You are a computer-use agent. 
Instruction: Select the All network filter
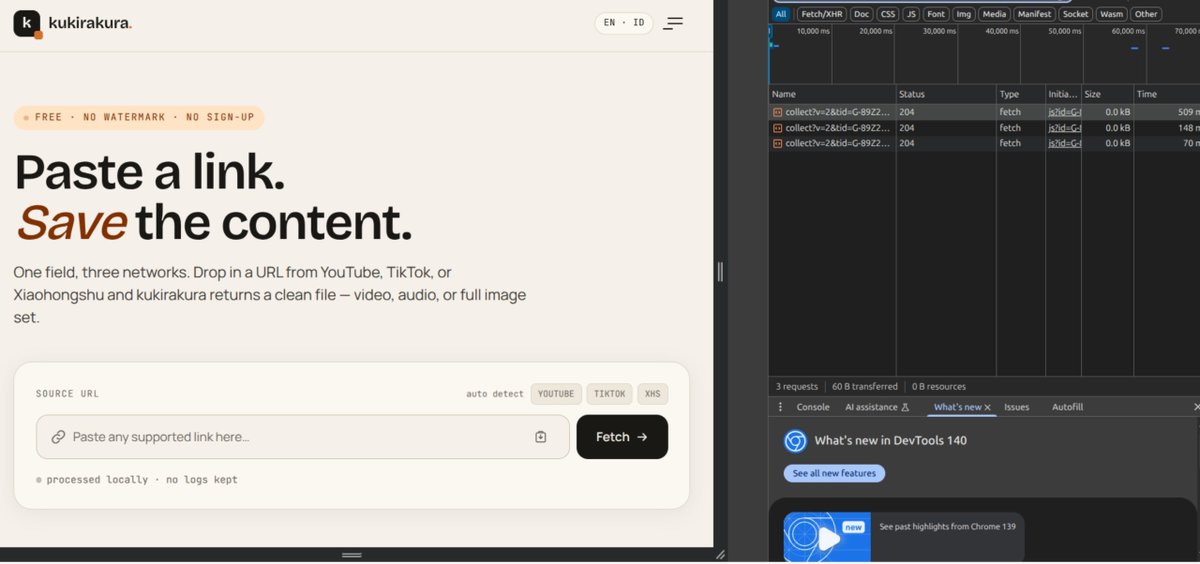781,14
